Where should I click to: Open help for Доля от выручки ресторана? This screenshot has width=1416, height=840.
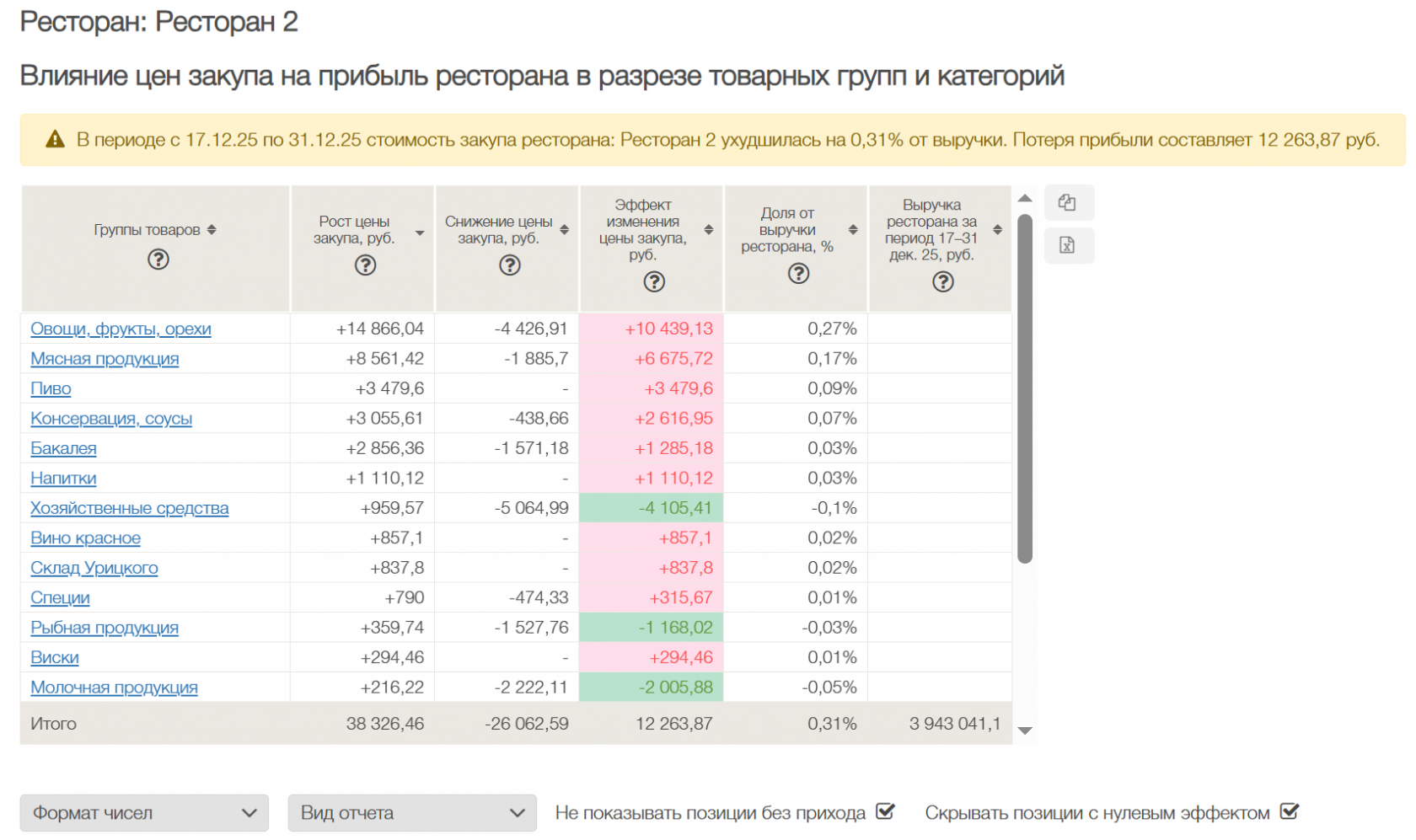(x=798, y=274)
